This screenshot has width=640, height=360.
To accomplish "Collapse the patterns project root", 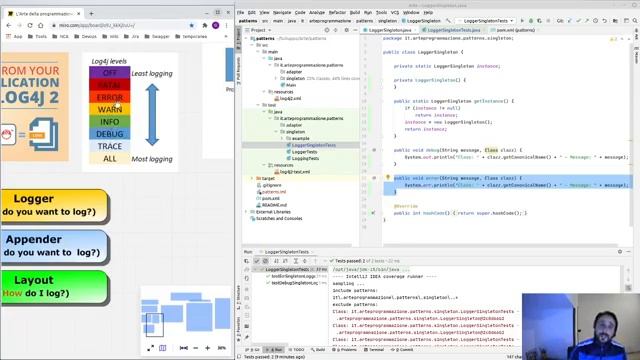I will click(247, 38).
